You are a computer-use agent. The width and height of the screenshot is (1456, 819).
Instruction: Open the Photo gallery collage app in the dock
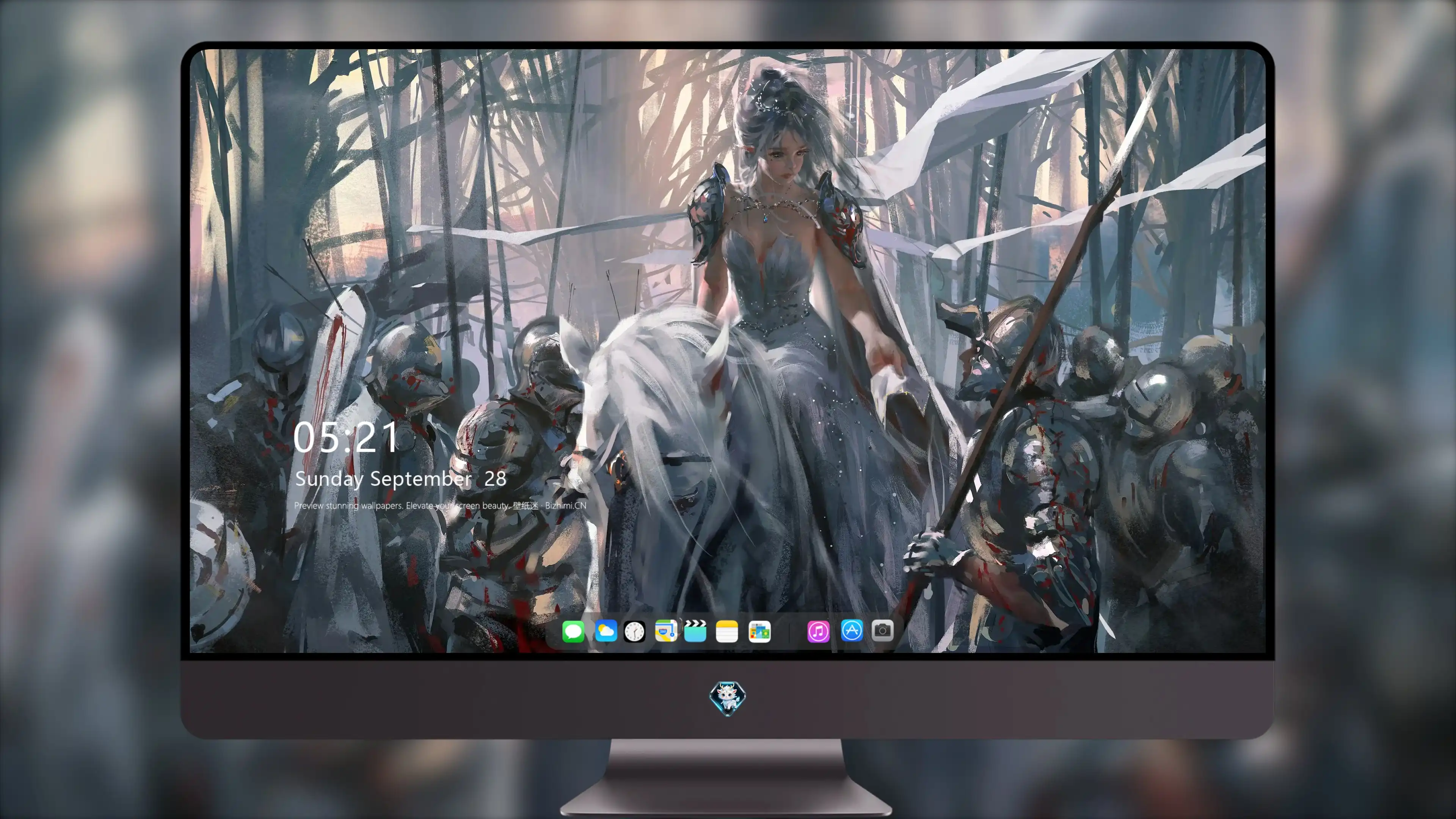tap(759, 631)
